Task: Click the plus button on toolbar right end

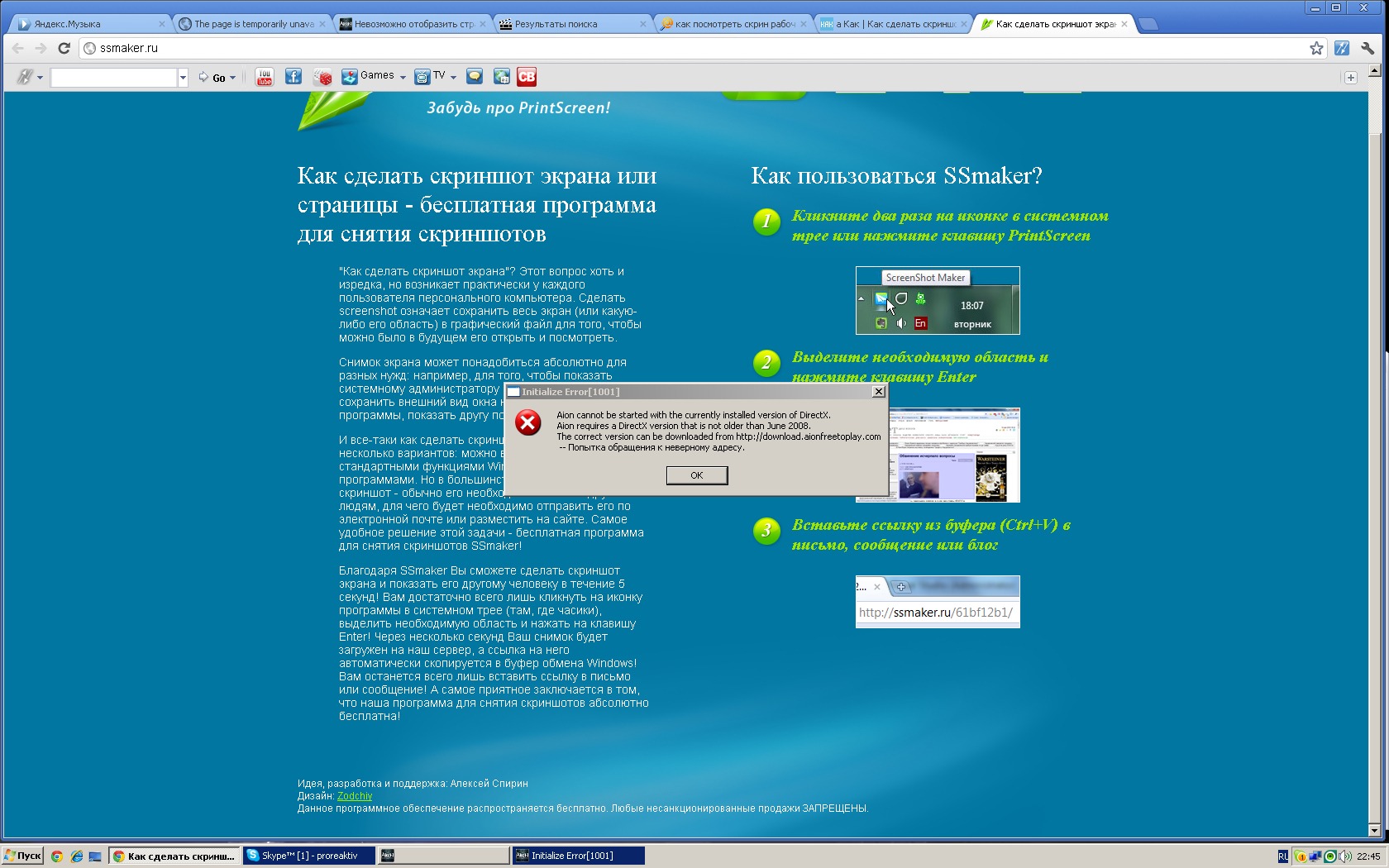Action: click(1350, 78)
